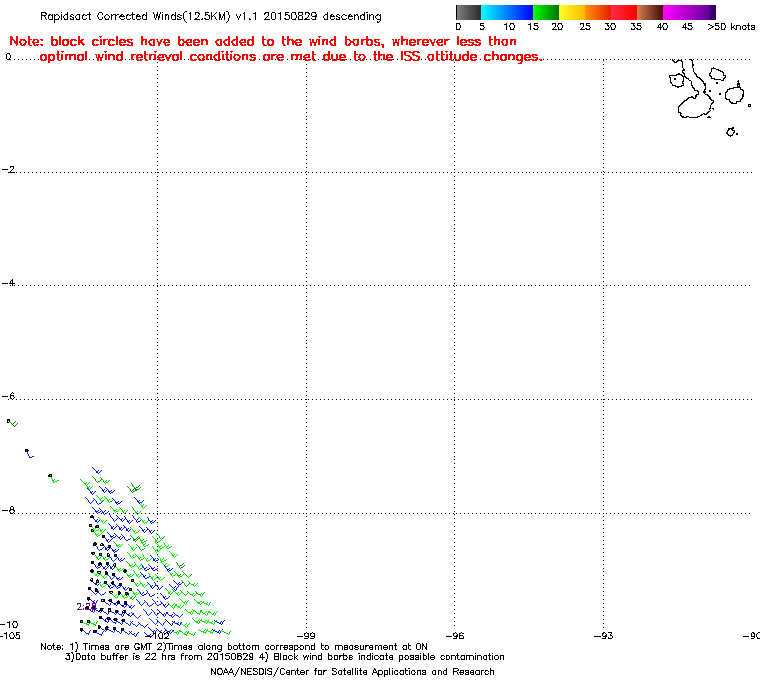Click the isolated green wind barb near -6.5 latitude
The image size is (760, 688).
(12, 423)
